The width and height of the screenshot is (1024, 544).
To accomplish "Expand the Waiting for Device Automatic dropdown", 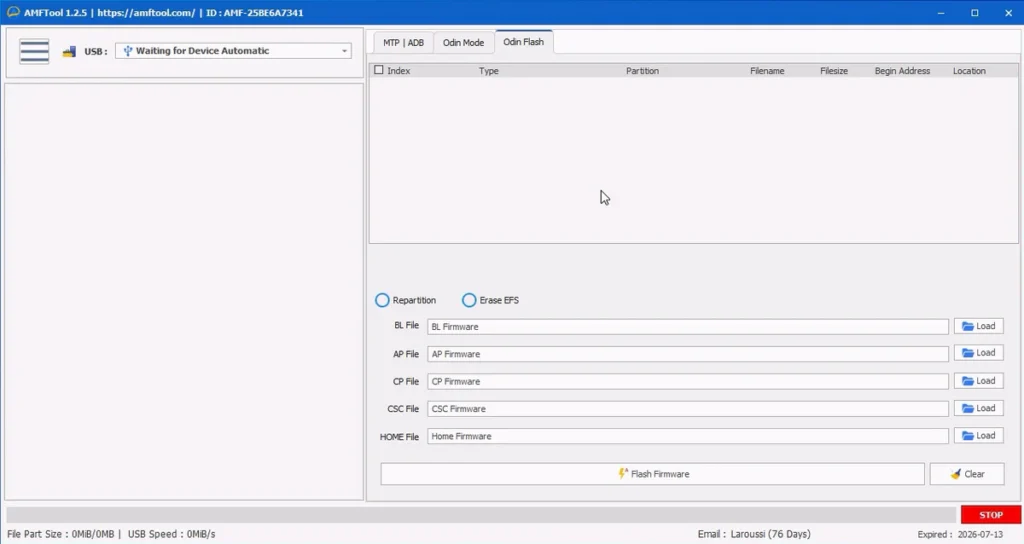I will click(x=344, y=51).
